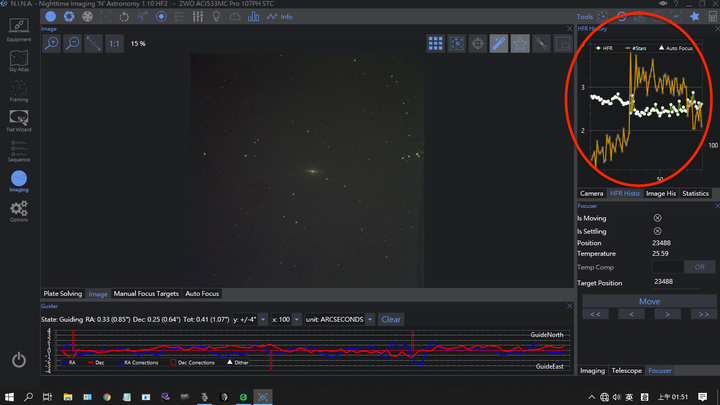Click the << large step inward button
Viewport: 720px width, 405px height.
595,315
